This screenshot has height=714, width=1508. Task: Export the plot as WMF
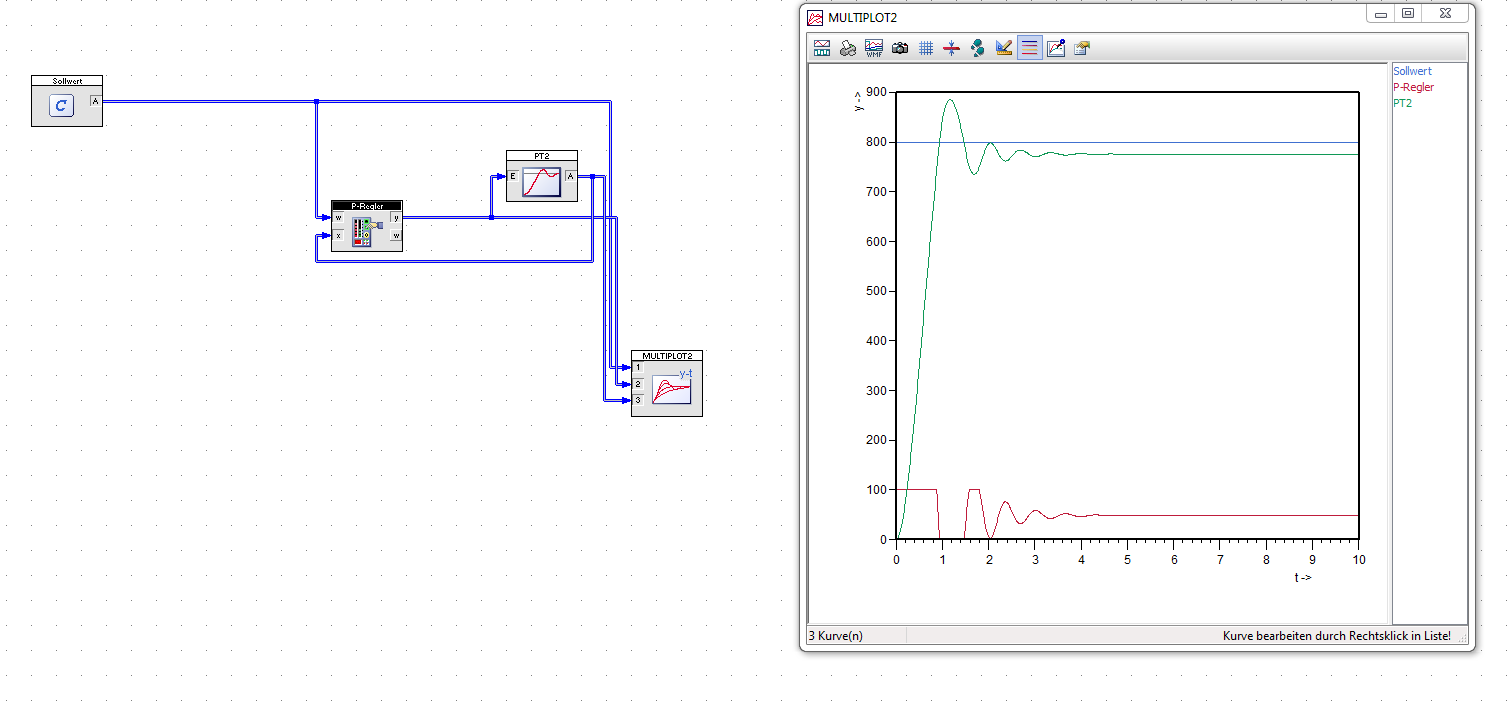click(x=874, y=47)
